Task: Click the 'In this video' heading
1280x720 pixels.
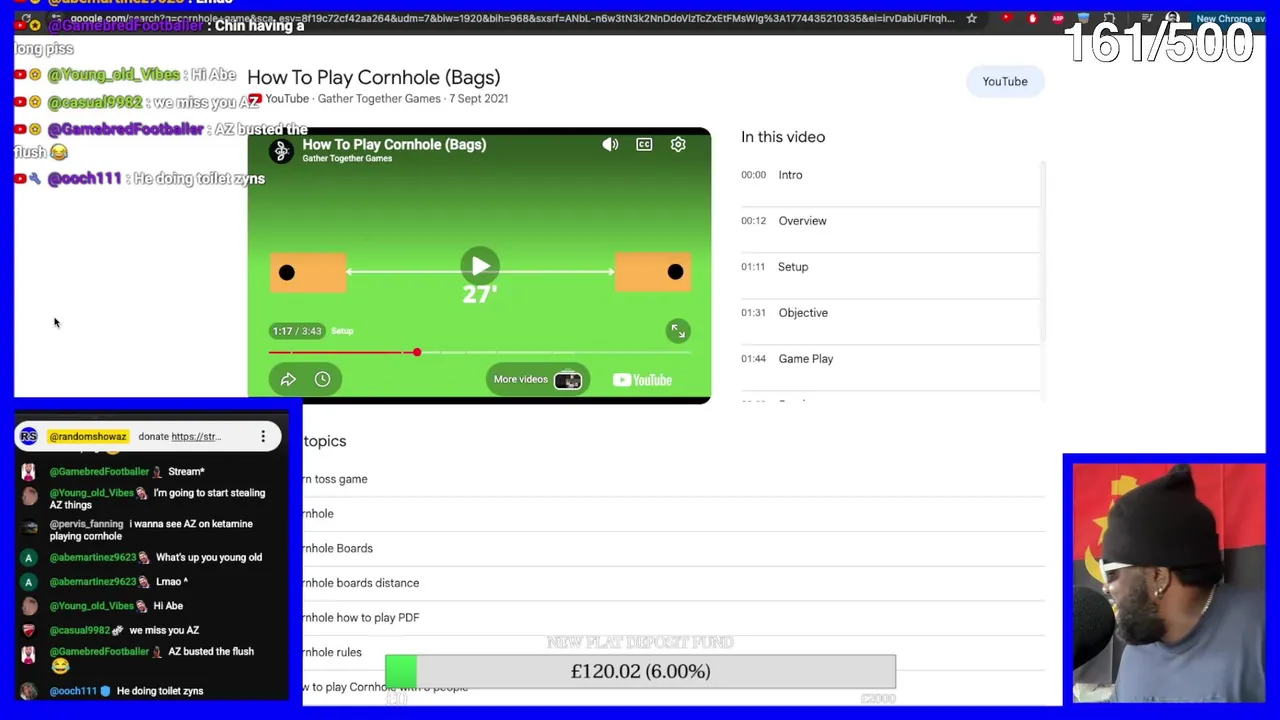Action: click(783, 137)
